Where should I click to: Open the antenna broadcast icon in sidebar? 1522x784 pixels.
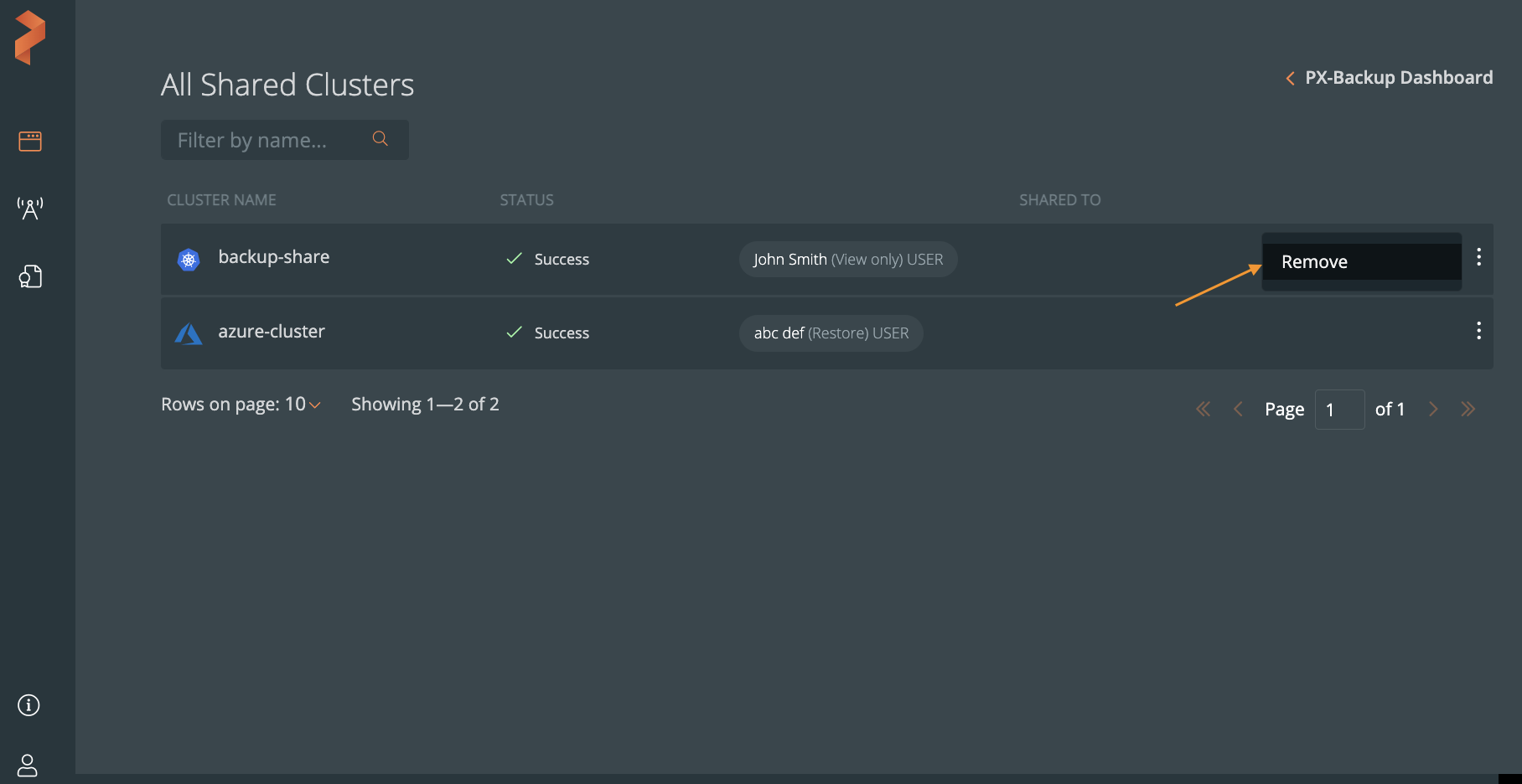point(30,209)
